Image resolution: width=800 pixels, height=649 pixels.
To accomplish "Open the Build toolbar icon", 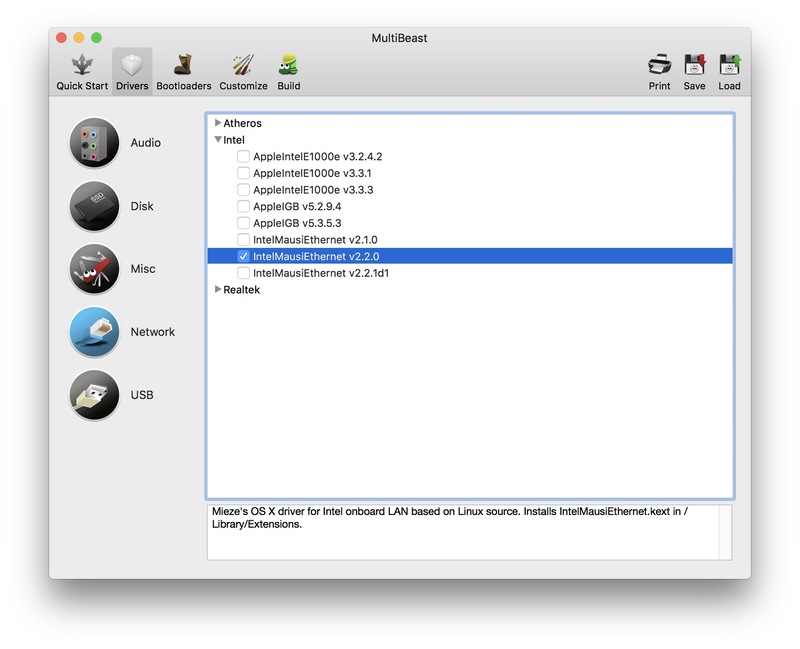I will tap(289, 65).
